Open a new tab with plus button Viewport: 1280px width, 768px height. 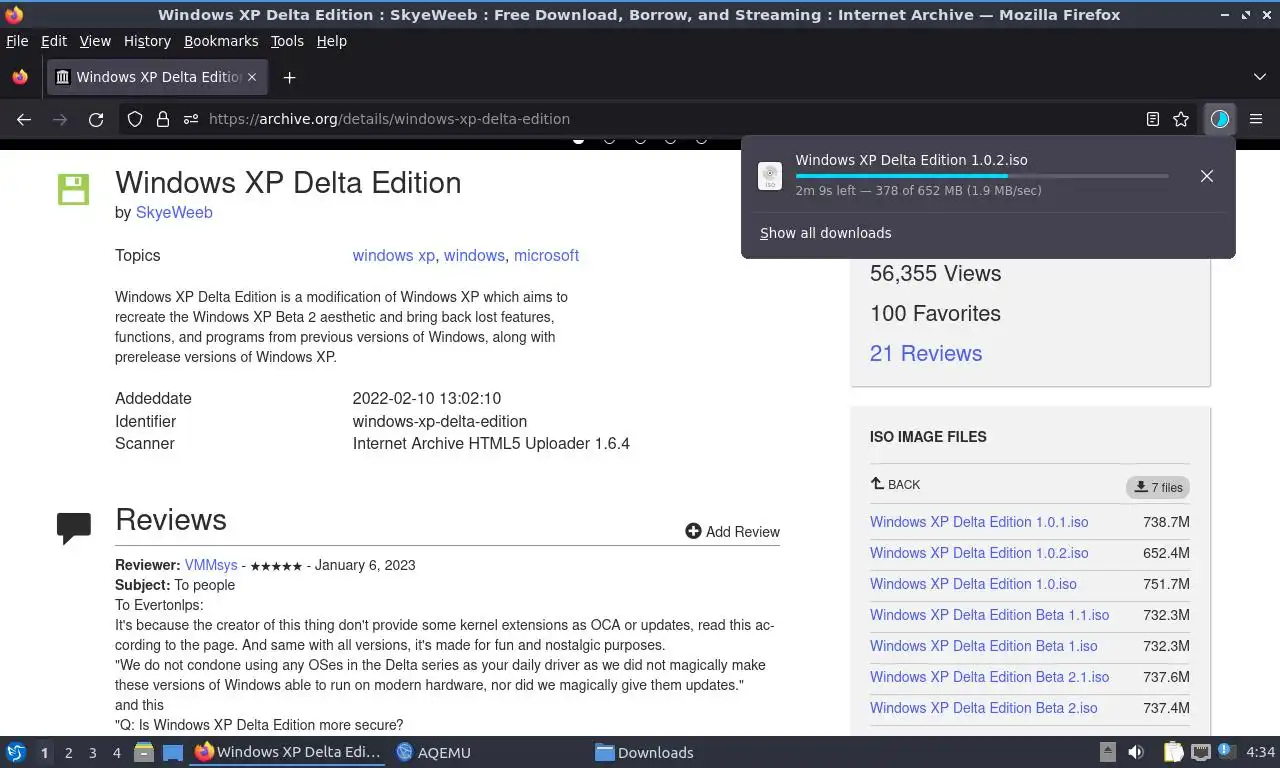(x=289, y=77)
